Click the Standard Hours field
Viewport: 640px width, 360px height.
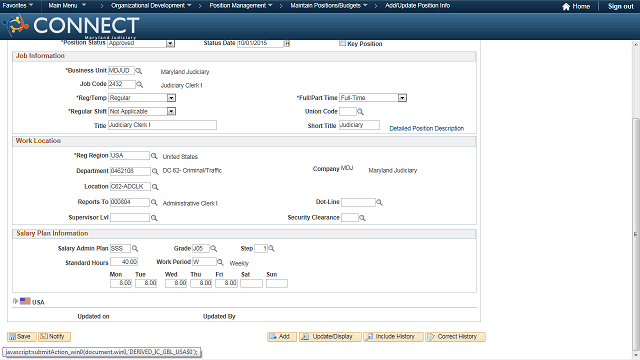click(124, 262)
